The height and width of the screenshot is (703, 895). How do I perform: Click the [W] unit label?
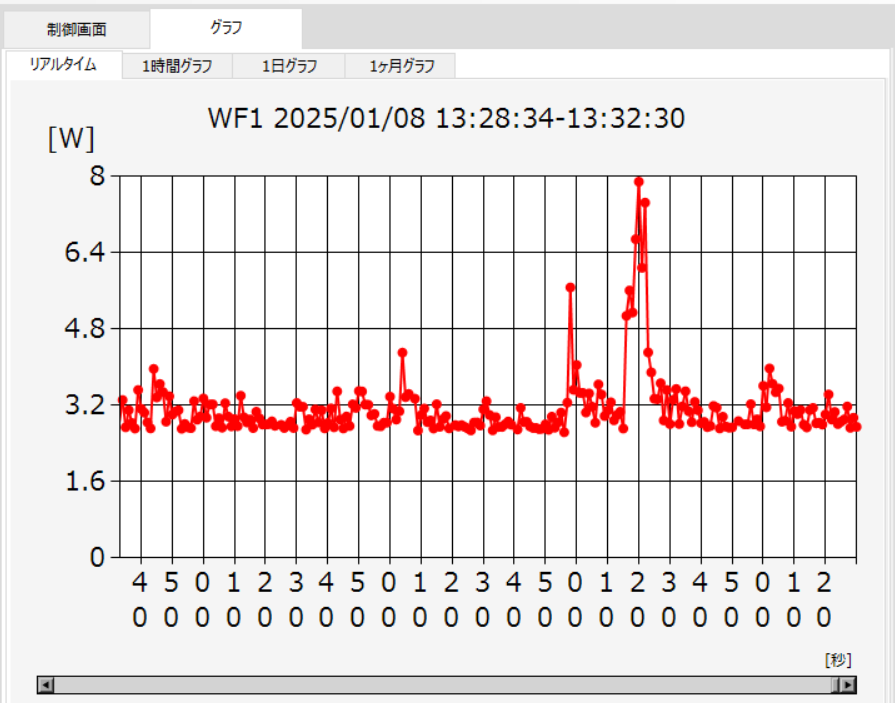pyautogui.click(x=70, y=139)
